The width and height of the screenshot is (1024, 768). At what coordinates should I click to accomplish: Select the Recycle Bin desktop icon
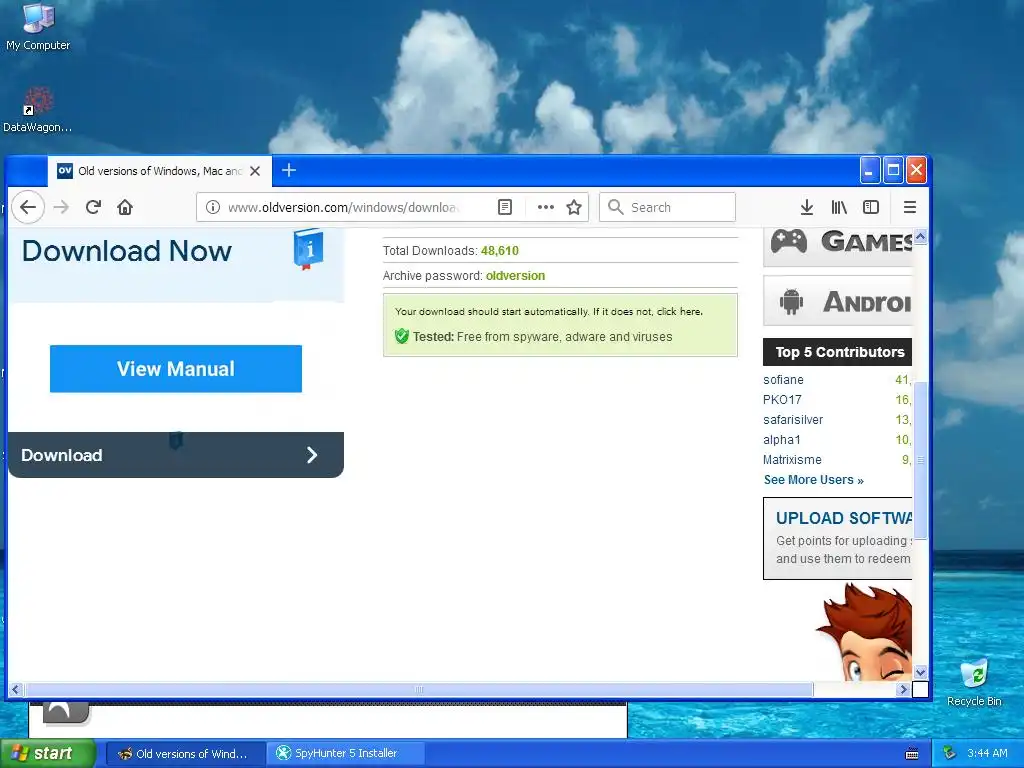point(974,683)
